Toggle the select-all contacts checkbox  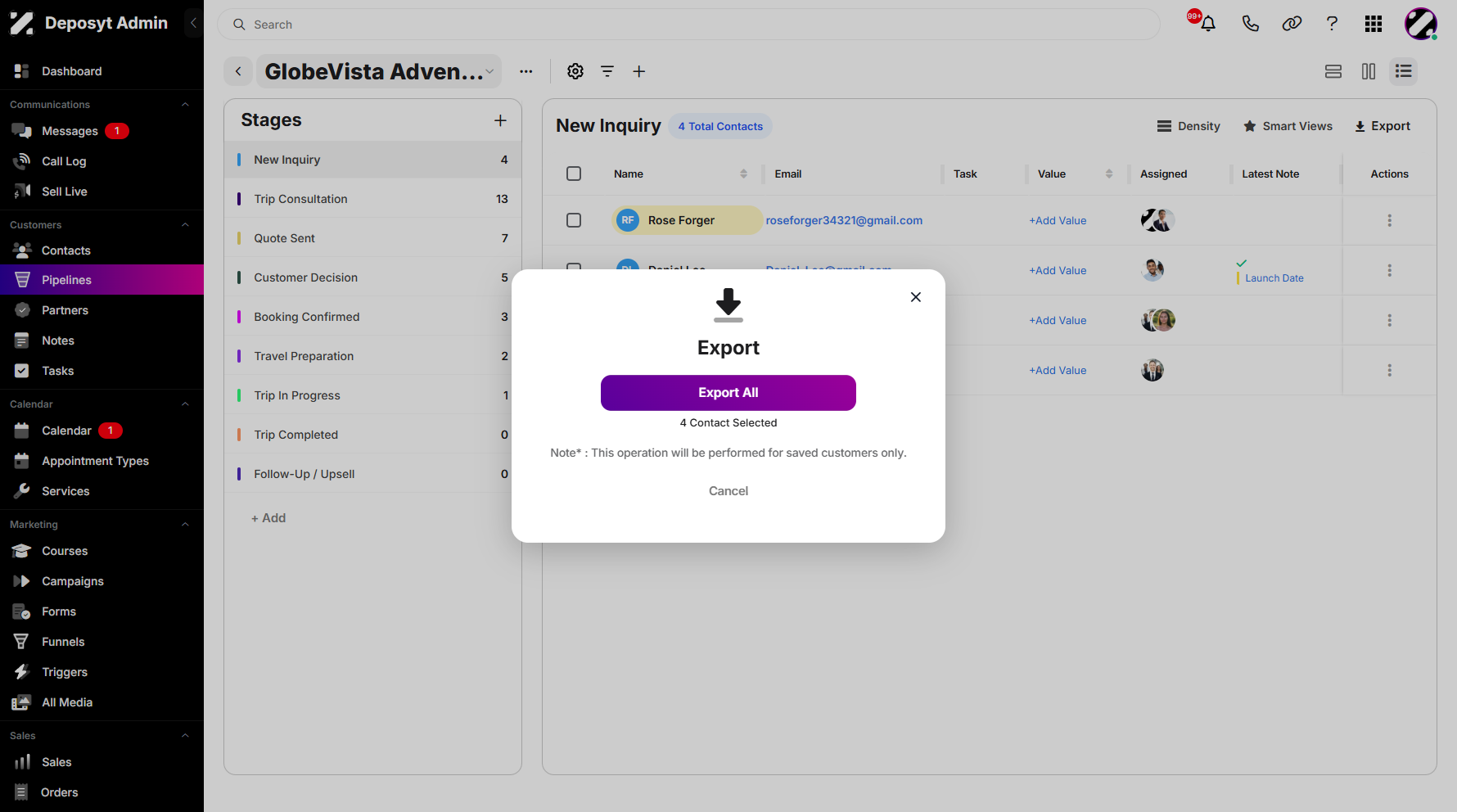[x=574, y=174]
